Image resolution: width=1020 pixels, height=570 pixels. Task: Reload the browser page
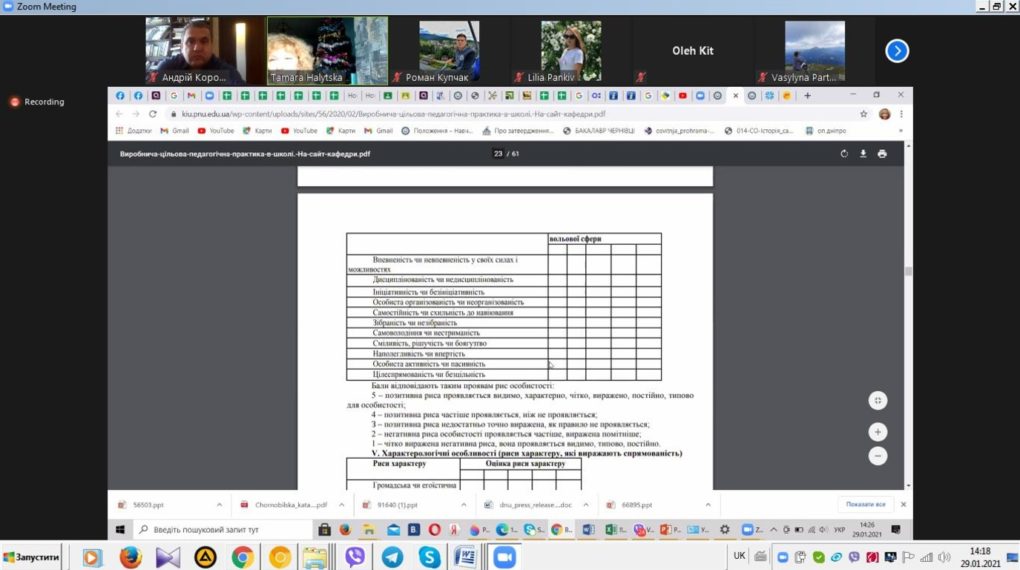[152, 114]
